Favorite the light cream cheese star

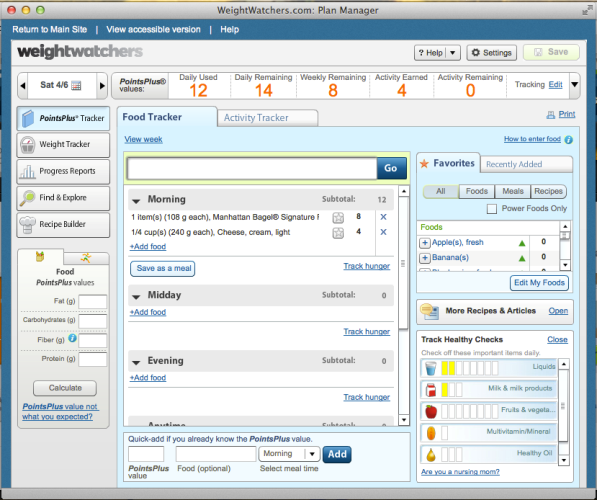[x=338, y=233]
